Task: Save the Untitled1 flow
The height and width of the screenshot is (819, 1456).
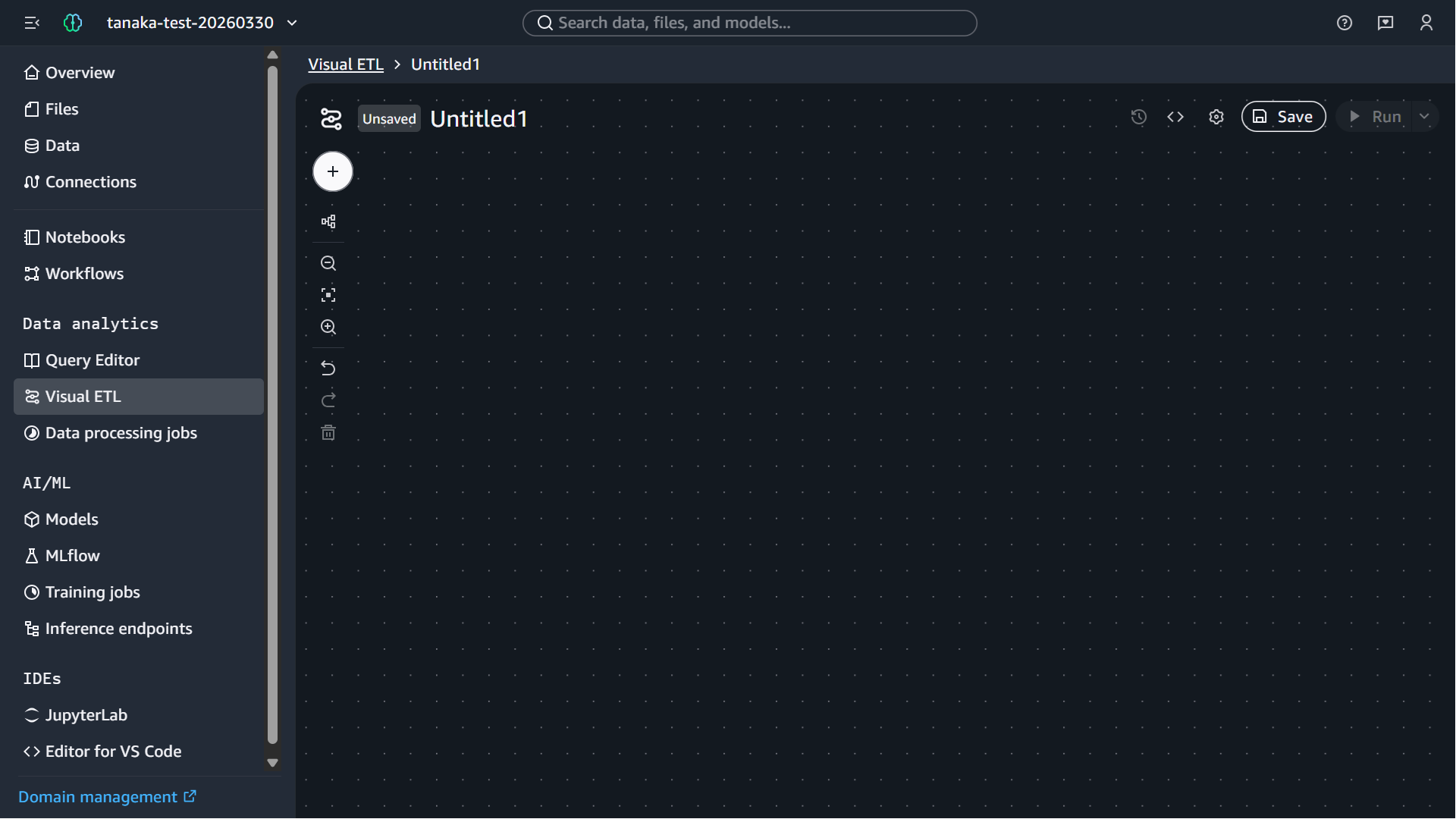Action: [1283, 117]
